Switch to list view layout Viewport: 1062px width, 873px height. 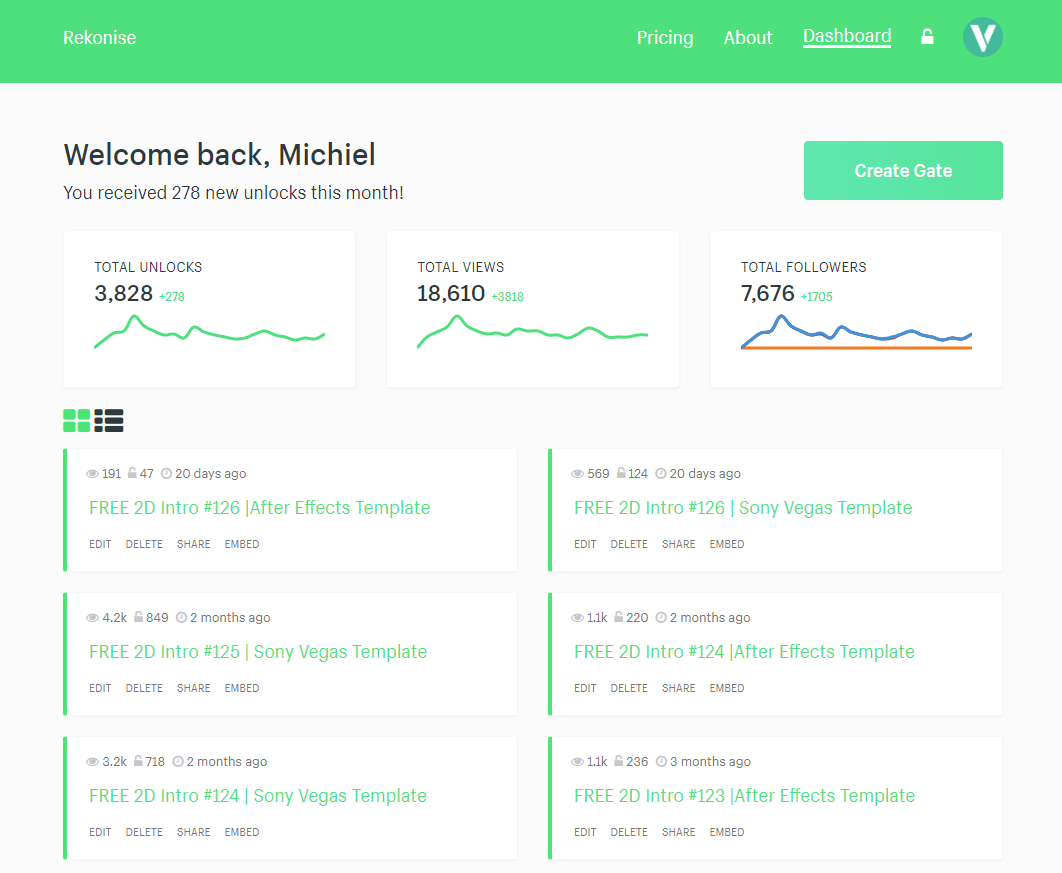point(109,421)
